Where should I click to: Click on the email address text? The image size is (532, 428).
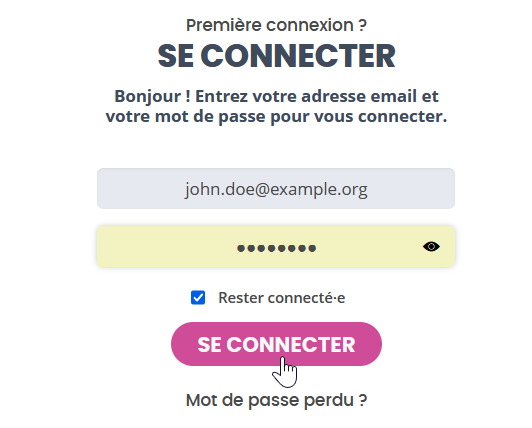[276, 189]
